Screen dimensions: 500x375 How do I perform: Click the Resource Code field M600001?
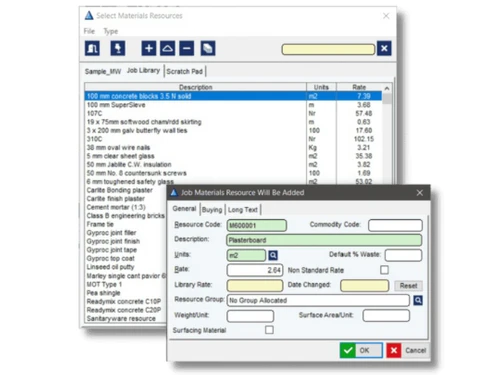tap(257, 225)
